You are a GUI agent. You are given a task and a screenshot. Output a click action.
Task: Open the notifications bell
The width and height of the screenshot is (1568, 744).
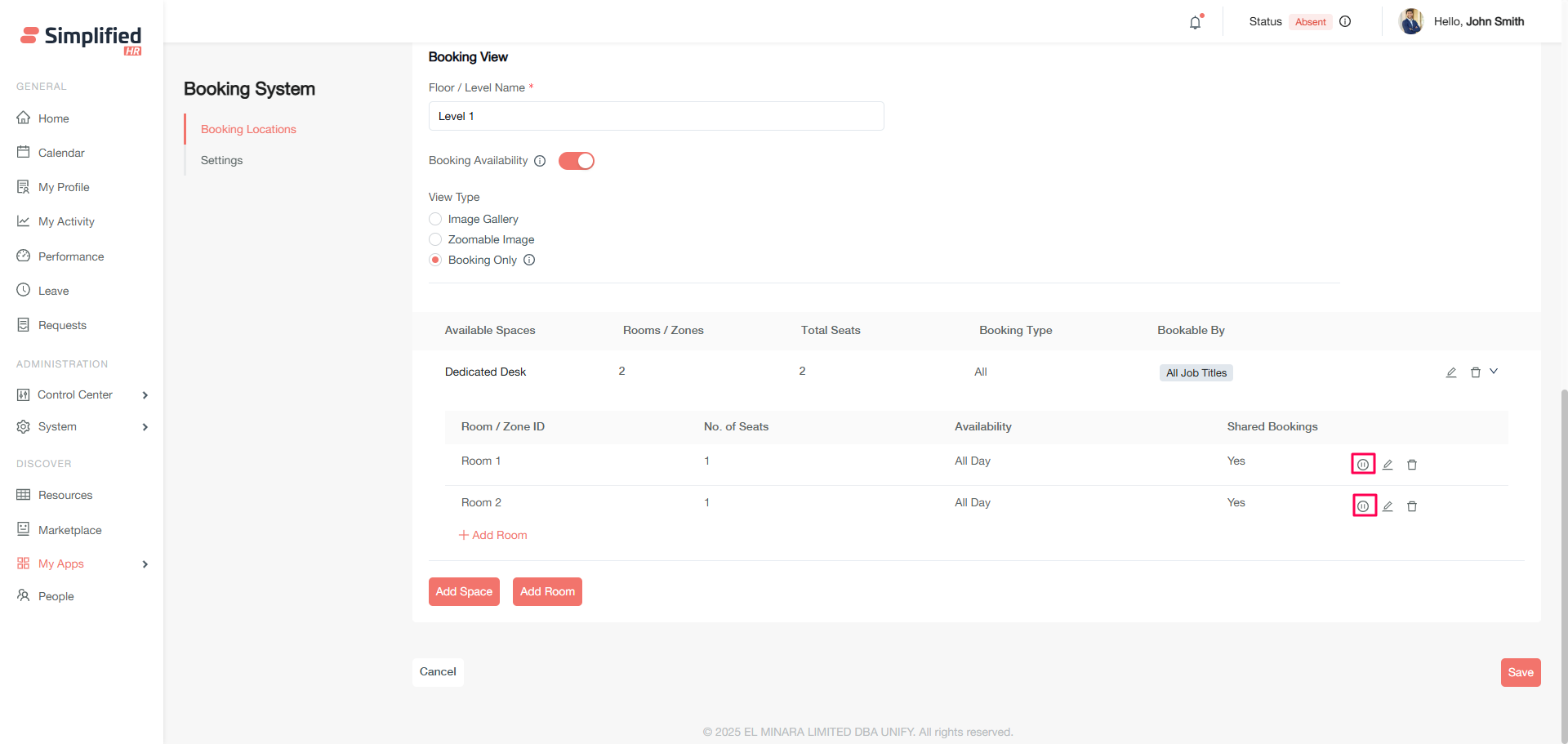point(1195,22)
